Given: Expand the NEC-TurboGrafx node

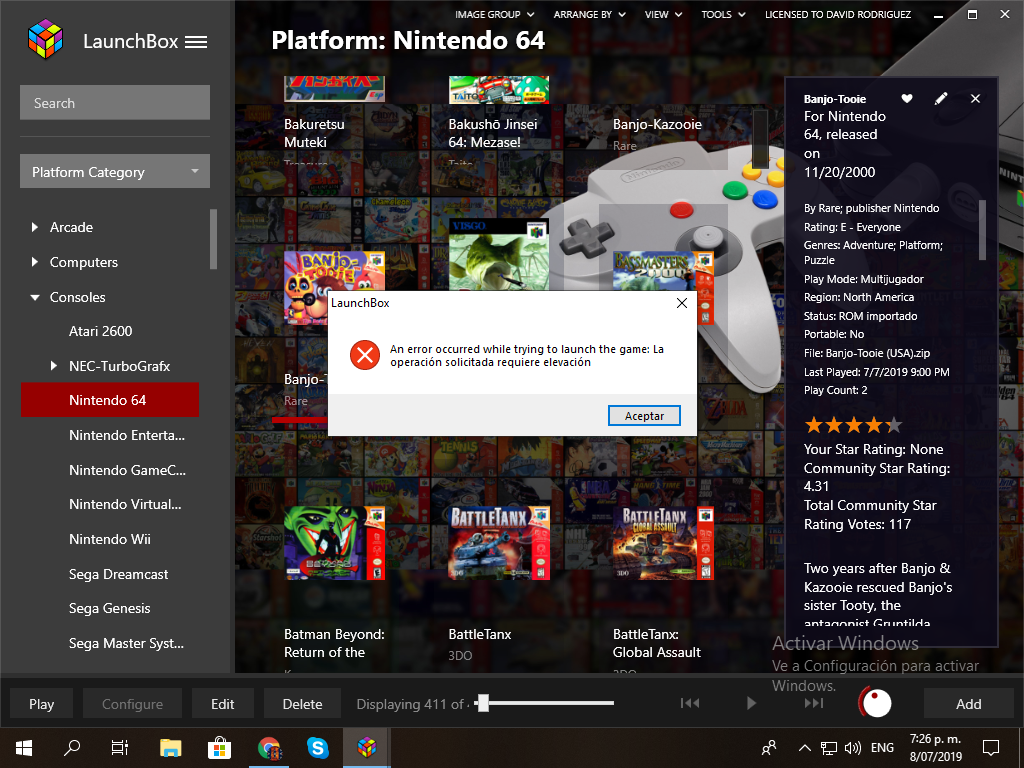Looking at the screenshot, I should coord(54,366).
